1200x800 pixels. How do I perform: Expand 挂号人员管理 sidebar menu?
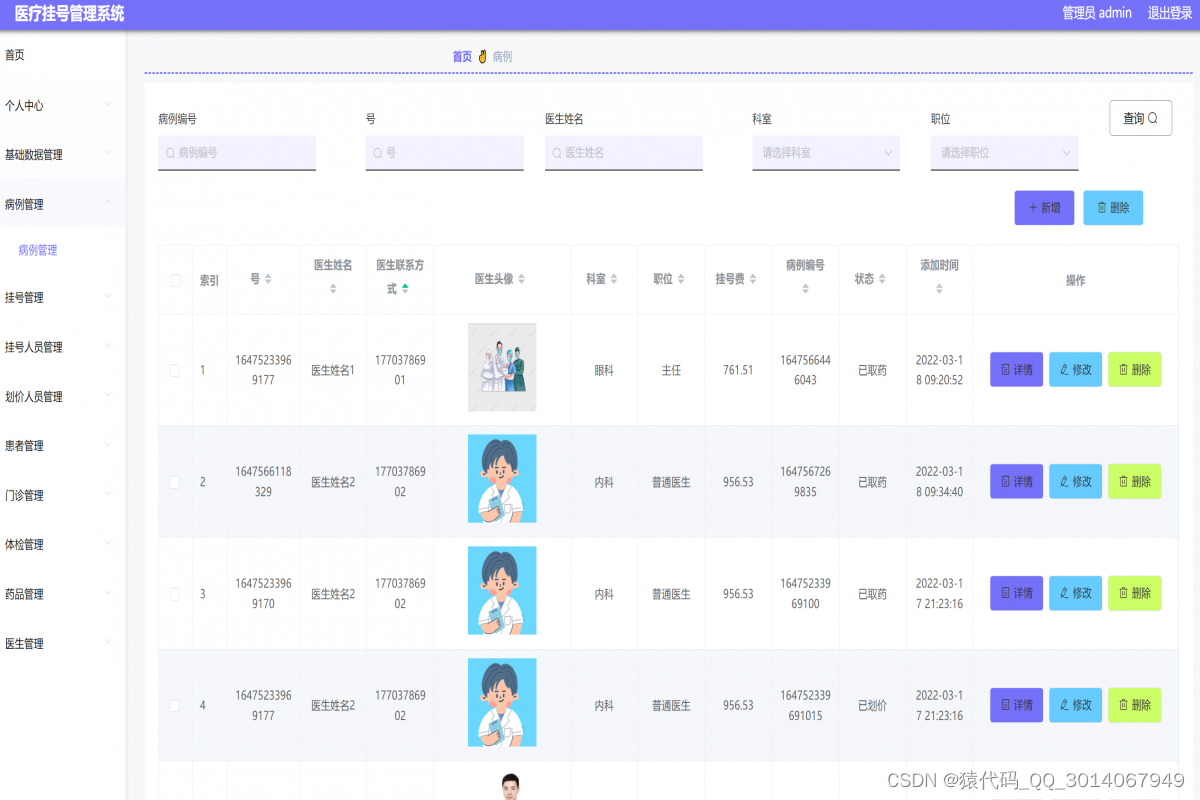(63, 347)
